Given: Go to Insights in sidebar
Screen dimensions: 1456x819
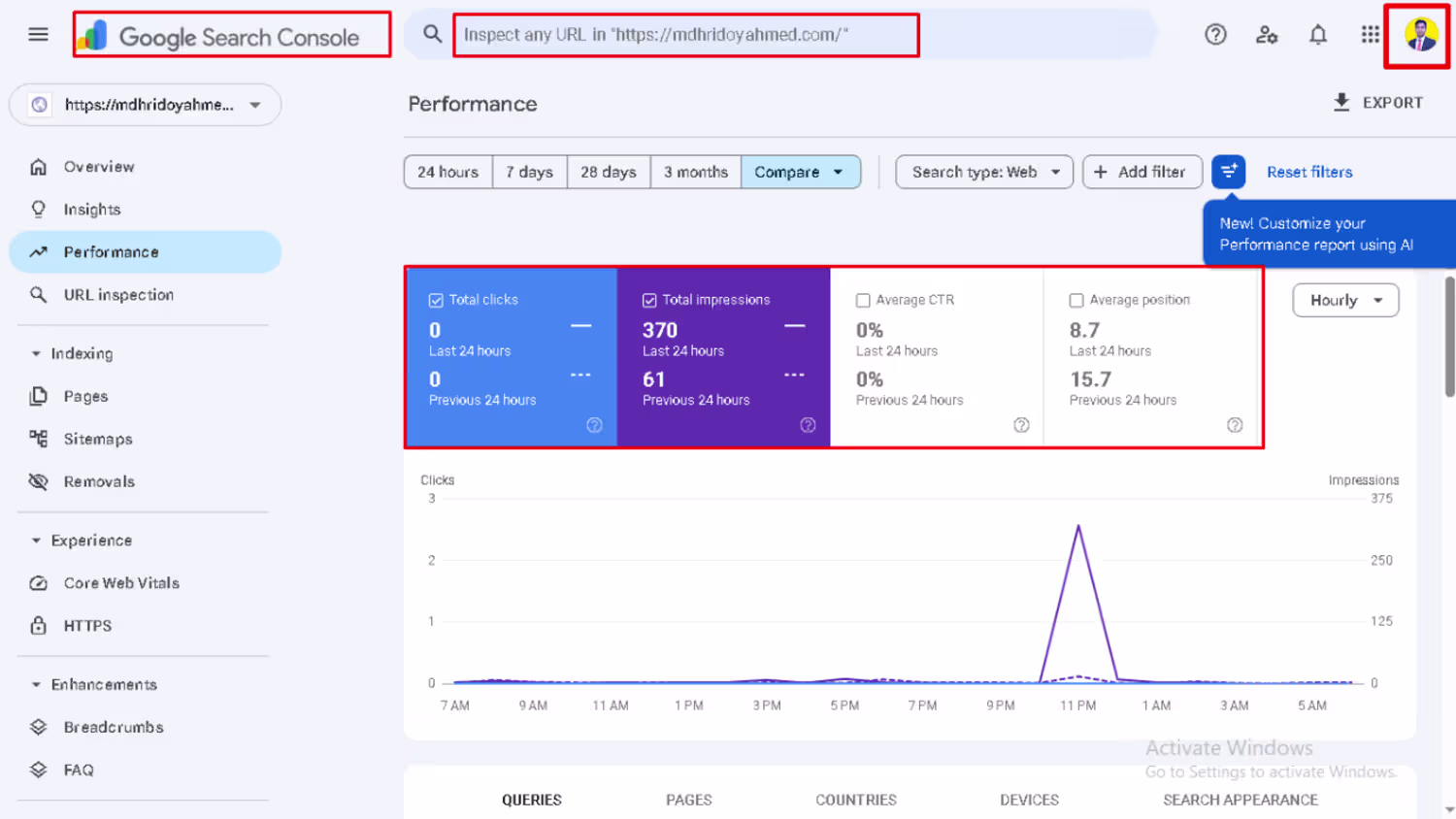Looking at the screenshot, I should (x=146, y=210).
